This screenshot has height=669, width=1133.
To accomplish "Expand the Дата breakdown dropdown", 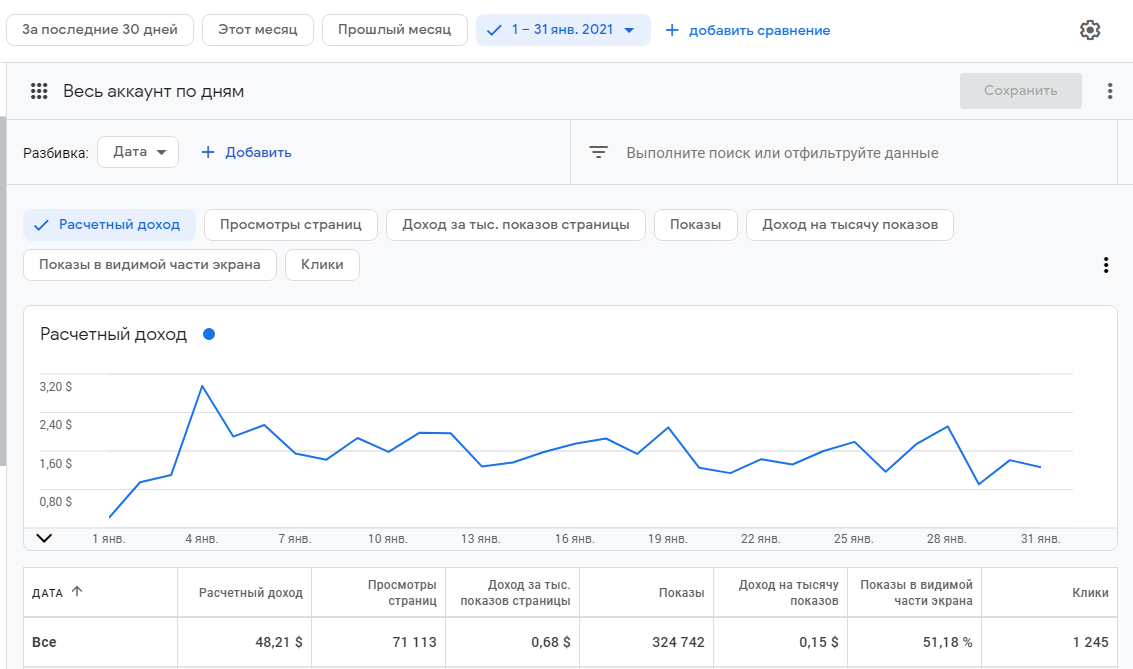I will pos(138,152).
